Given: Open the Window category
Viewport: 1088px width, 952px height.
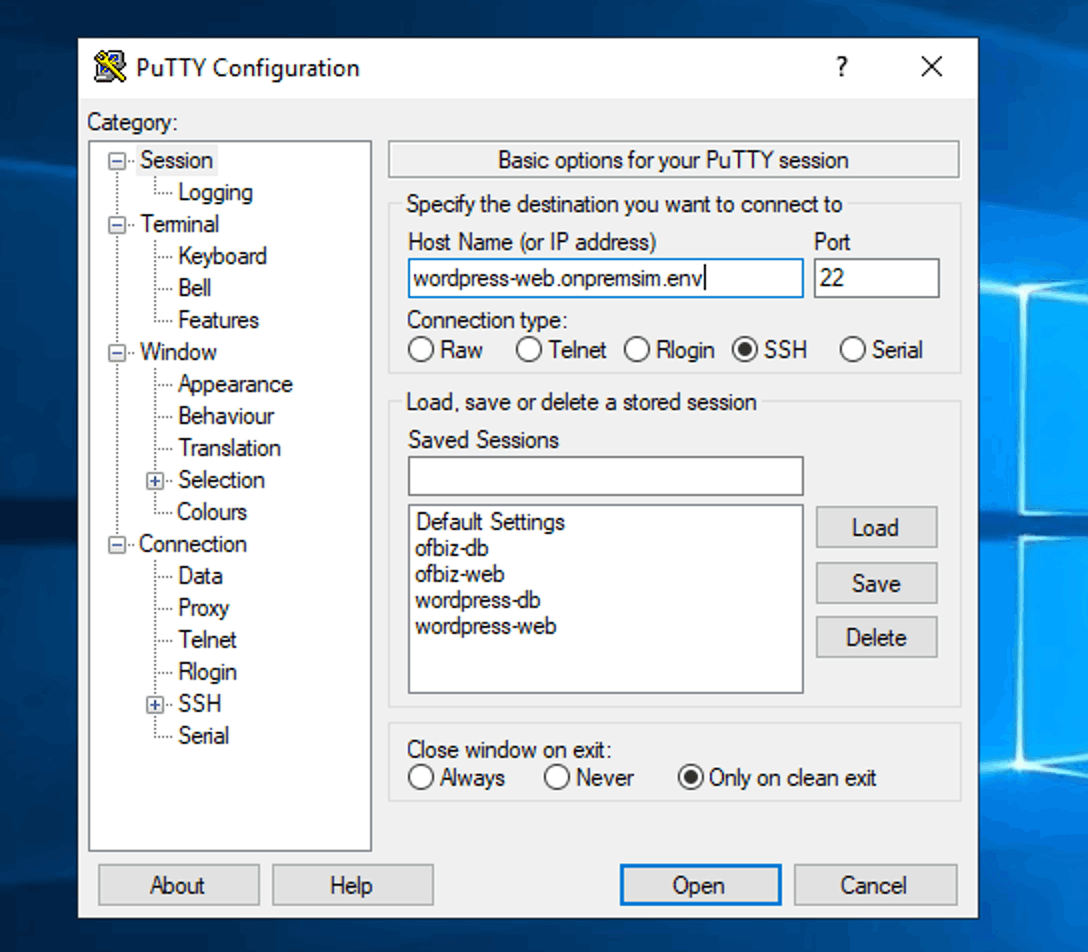Looking at the screenshot, I should (x=178, y=352).
